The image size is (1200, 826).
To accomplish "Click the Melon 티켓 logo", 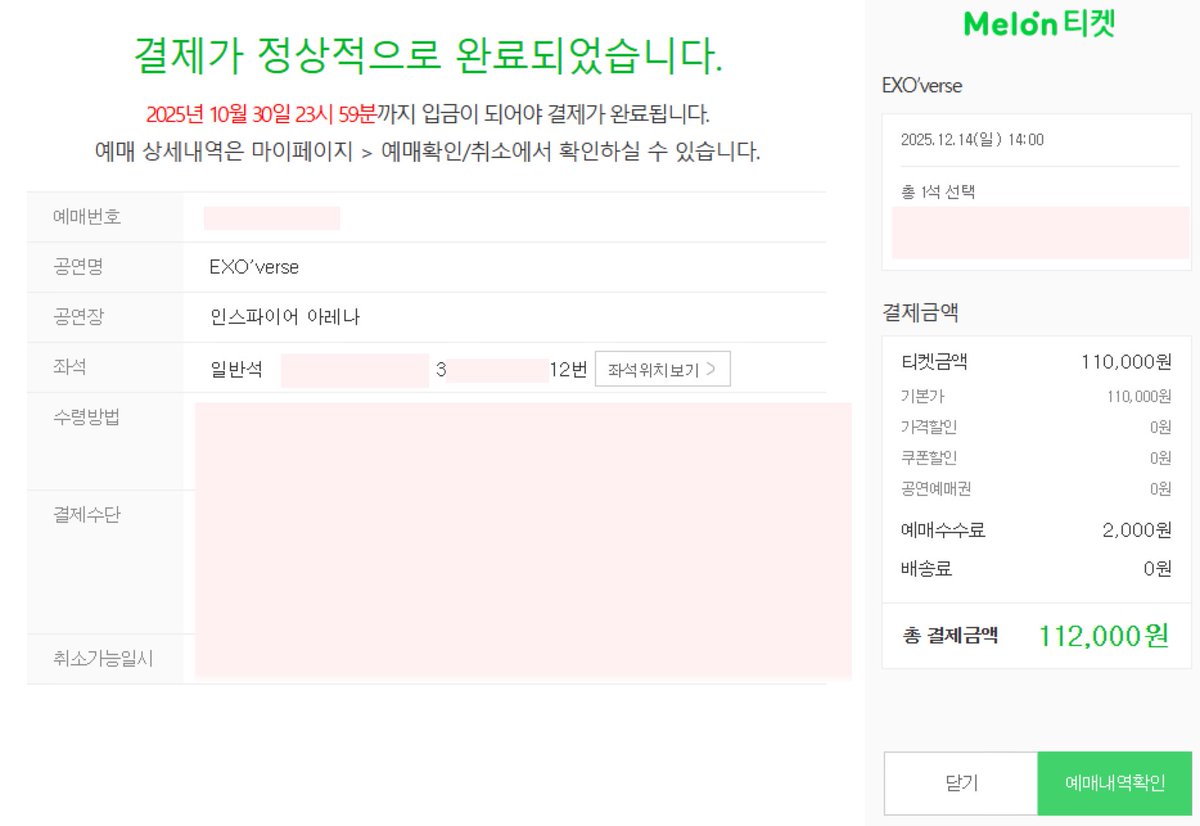I will tap(1039, 23).
